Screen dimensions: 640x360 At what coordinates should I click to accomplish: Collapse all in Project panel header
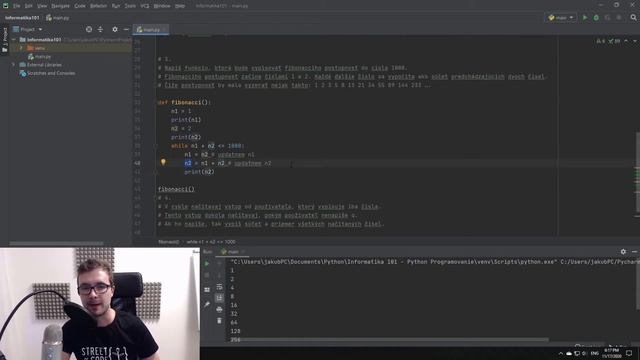click(100, 29)
